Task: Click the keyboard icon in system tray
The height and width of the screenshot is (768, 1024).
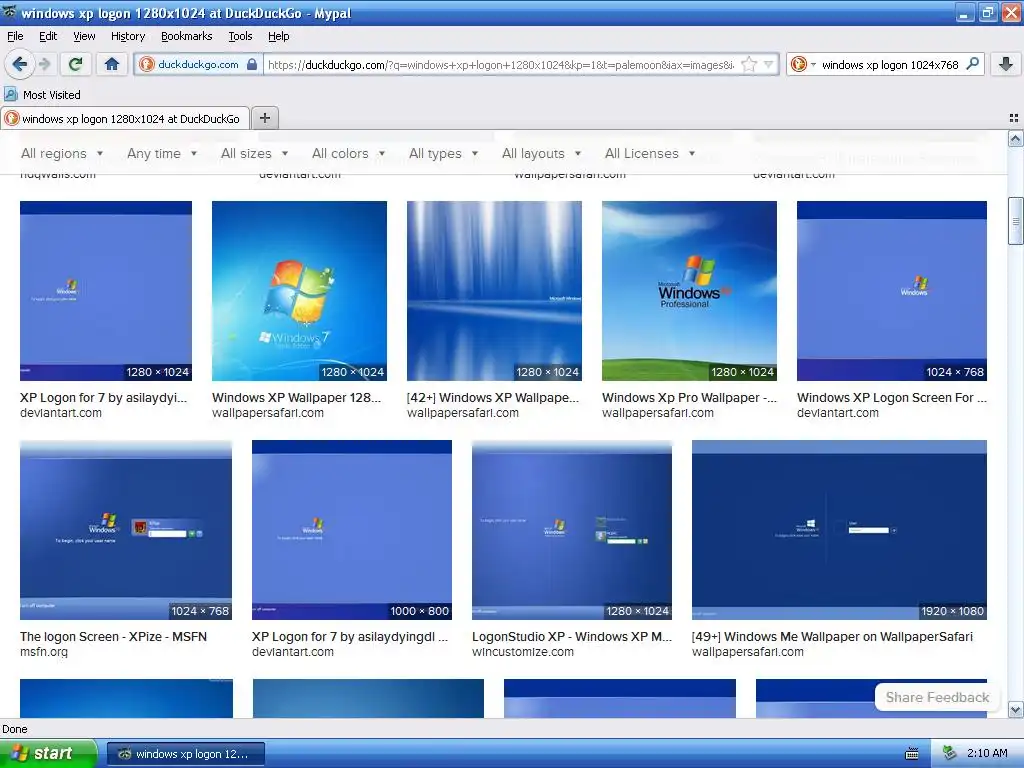Action: point(912,754)
